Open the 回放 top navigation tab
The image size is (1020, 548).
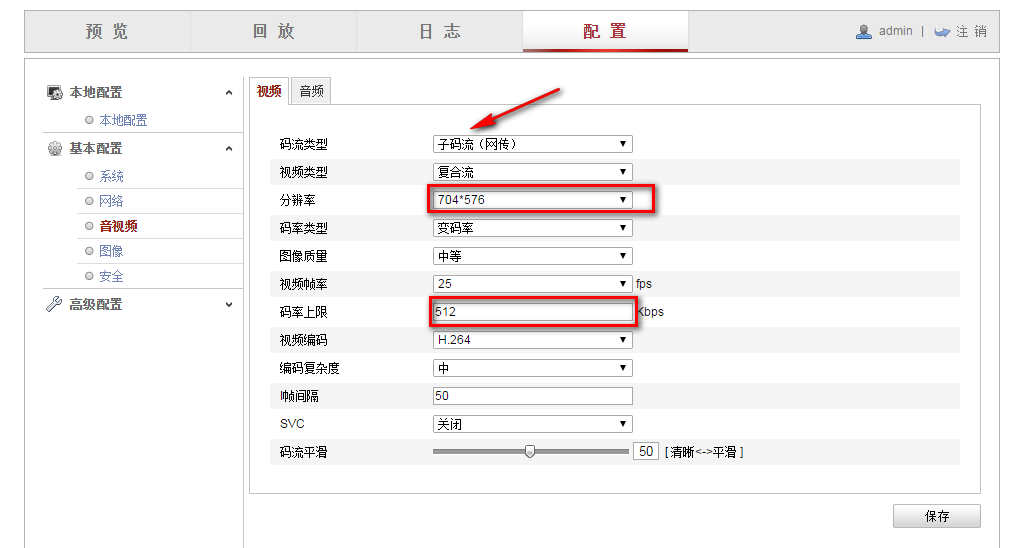point(273,32)
